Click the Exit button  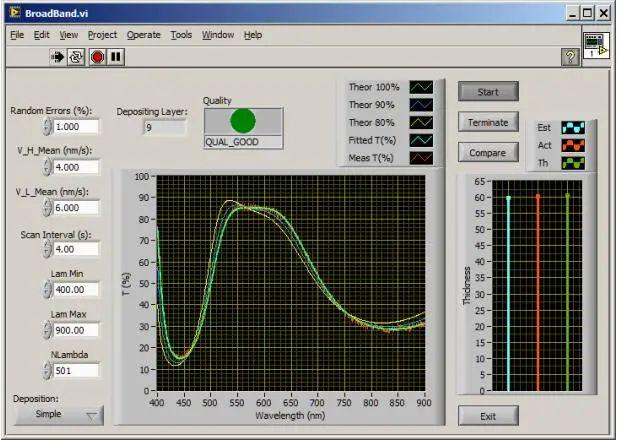tap(488, 416)
